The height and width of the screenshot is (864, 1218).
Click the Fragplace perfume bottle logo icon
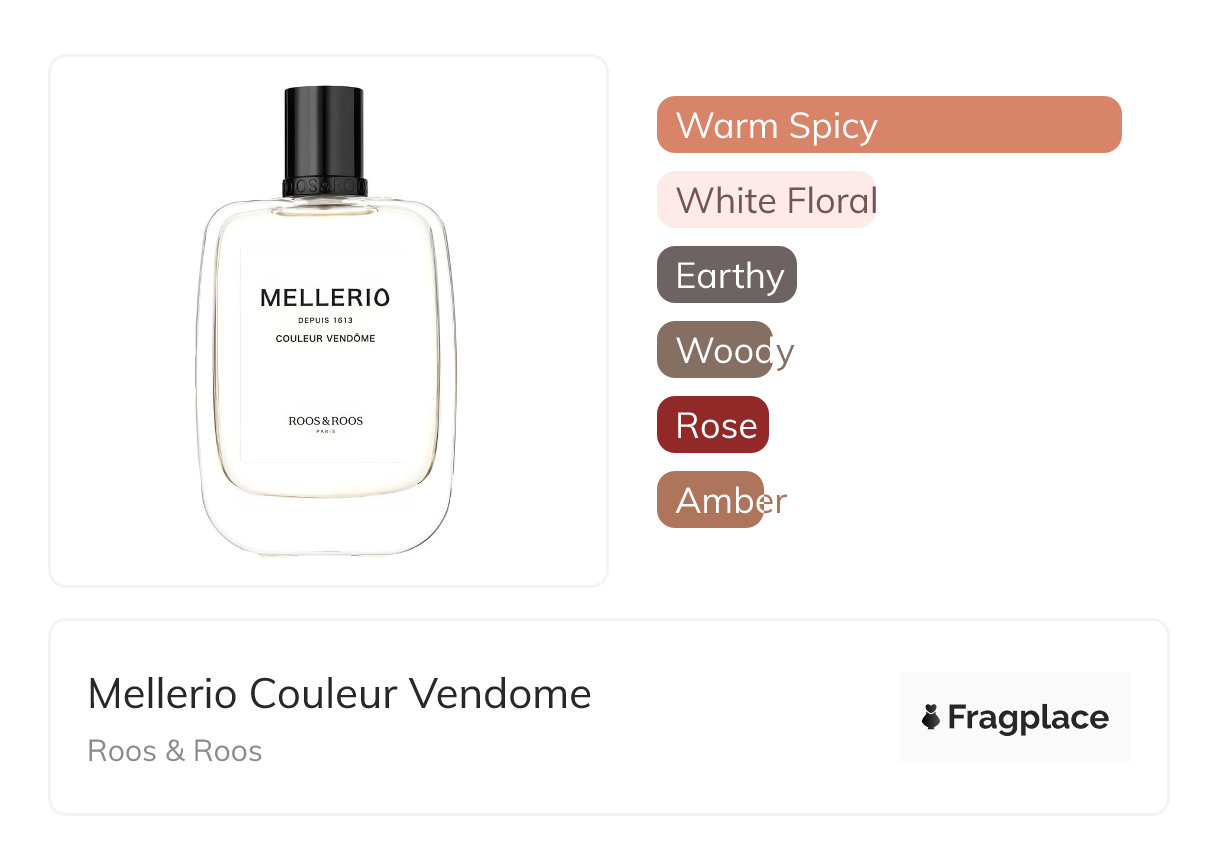[x=931, y=717]
